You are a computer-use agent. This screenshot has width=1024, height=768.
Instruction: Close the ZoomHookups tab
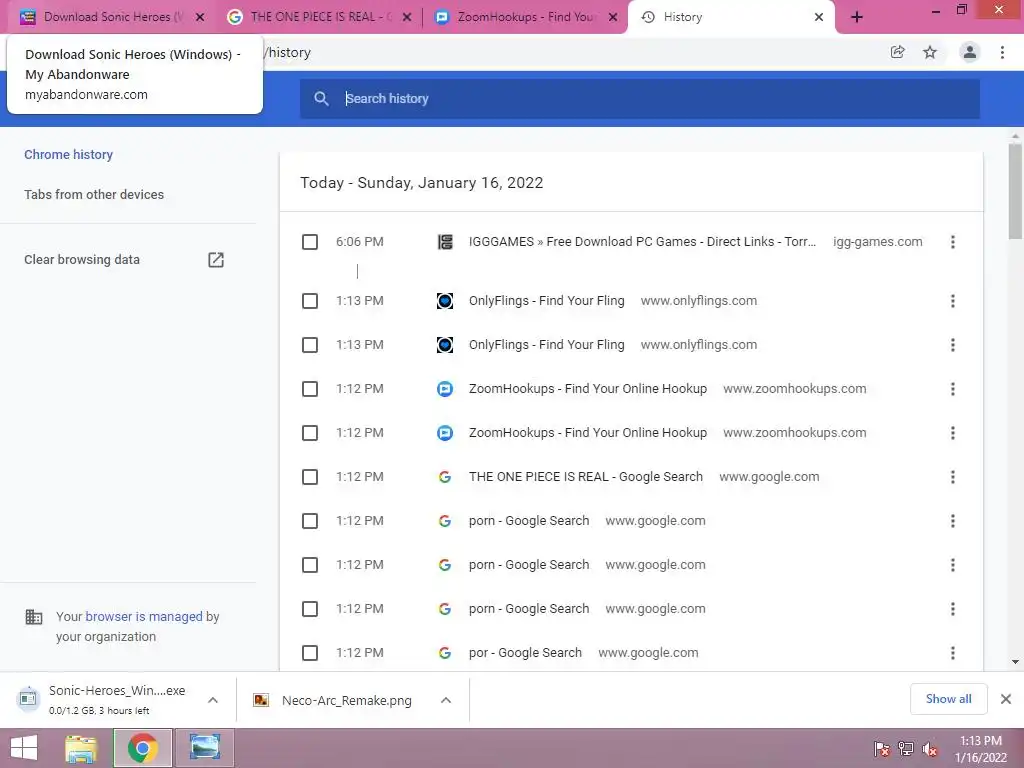[613, 17]
